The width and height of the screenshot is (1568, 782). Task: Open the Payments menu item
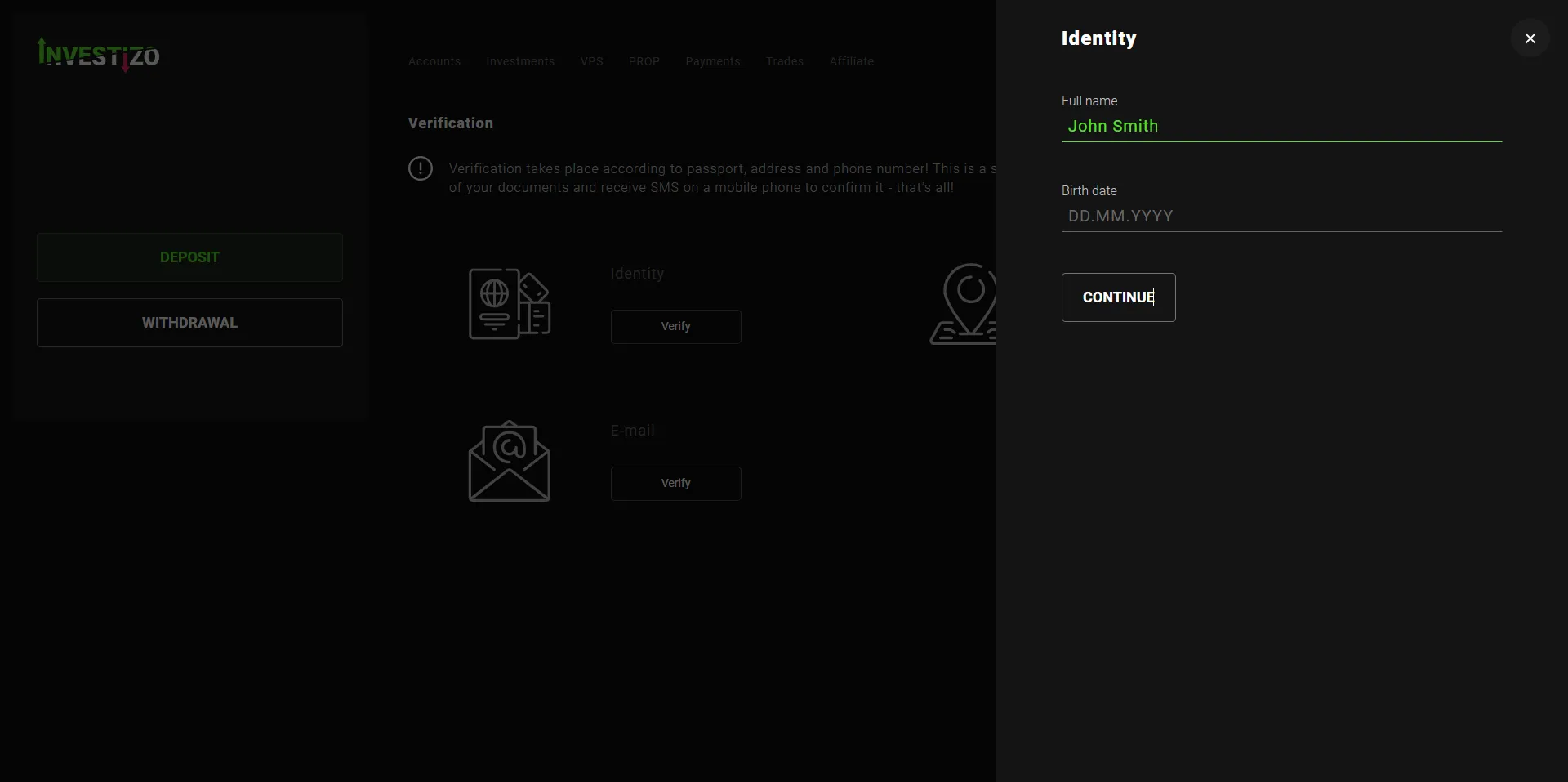[x=713, y=61]
